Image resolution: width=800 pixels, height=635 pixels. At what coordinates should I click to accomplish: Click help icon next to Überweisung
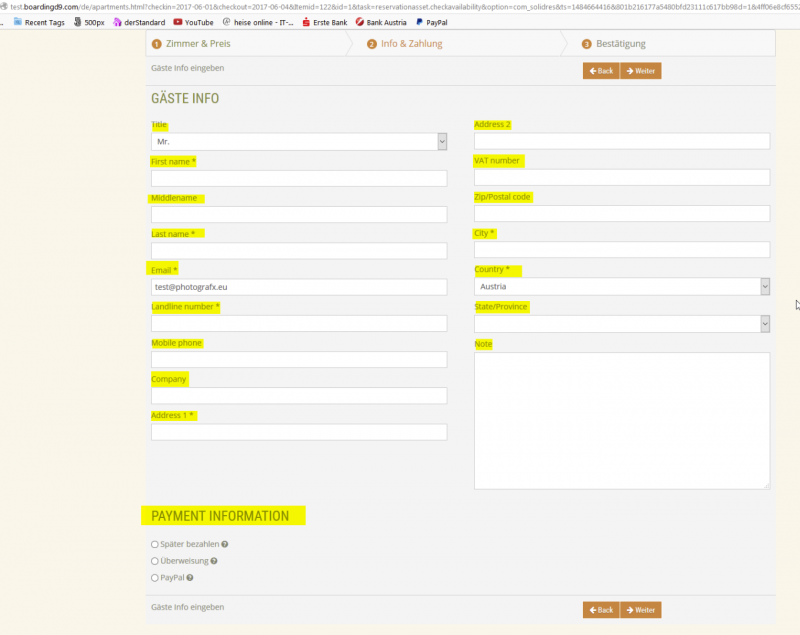pyautogui.click(x=213, y=561)
